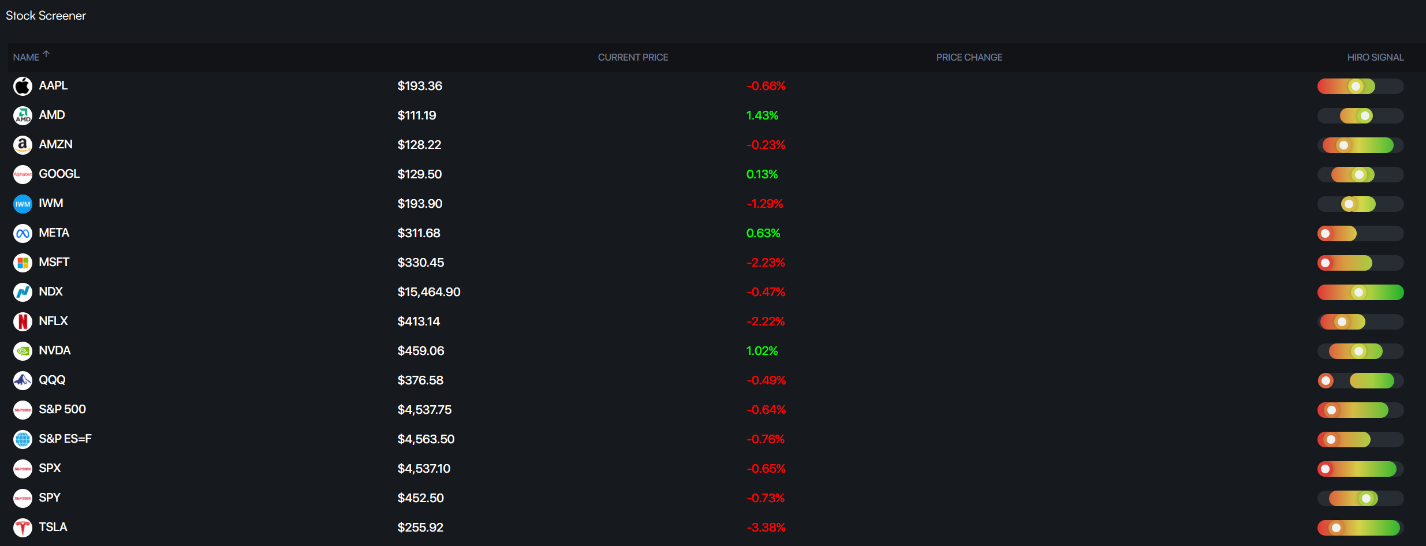The image size is (1426, 546).
Task: Click the NDX HIRO signal bar
Action: (x=1361, y=292)
